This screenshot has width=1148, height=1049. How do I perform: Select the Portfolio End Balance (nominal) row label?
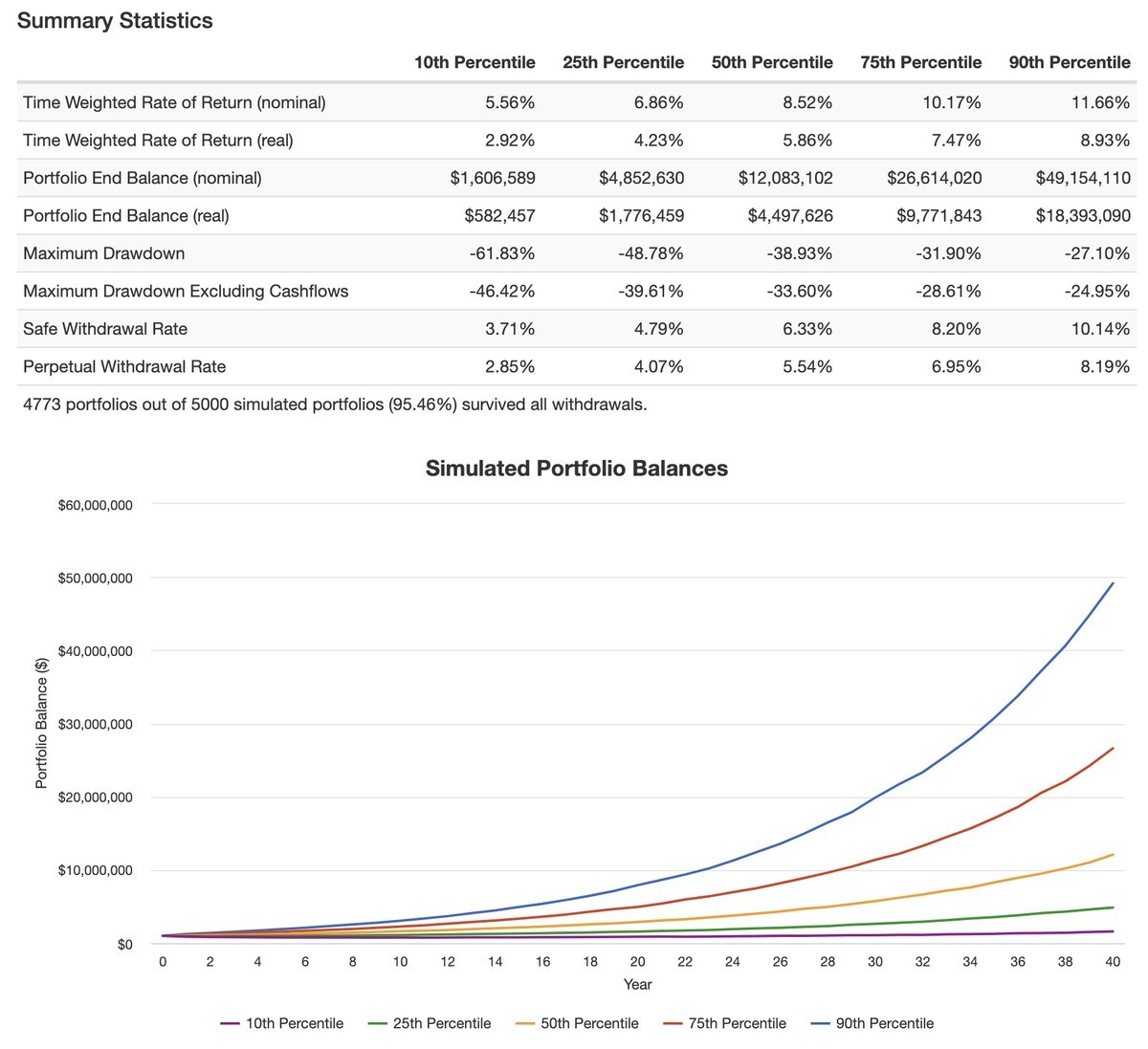143,178
